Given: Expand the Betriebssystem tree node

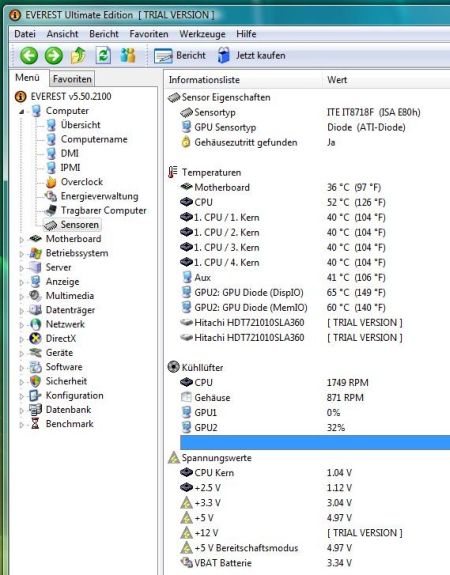Looking at the screenshot, I should tap(22, 254).
